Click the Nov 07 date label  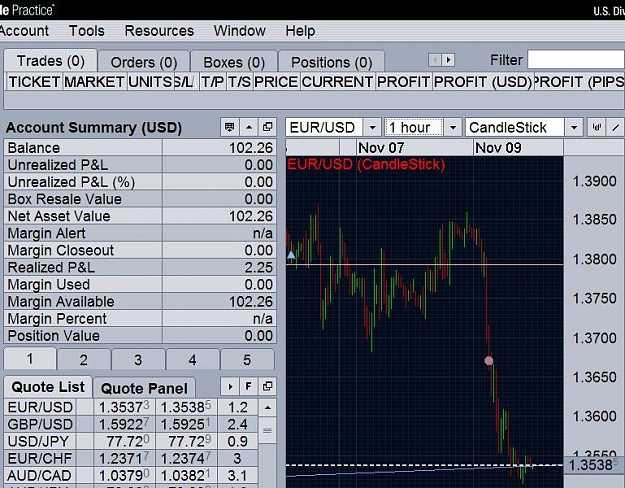(x=381, y=148)
